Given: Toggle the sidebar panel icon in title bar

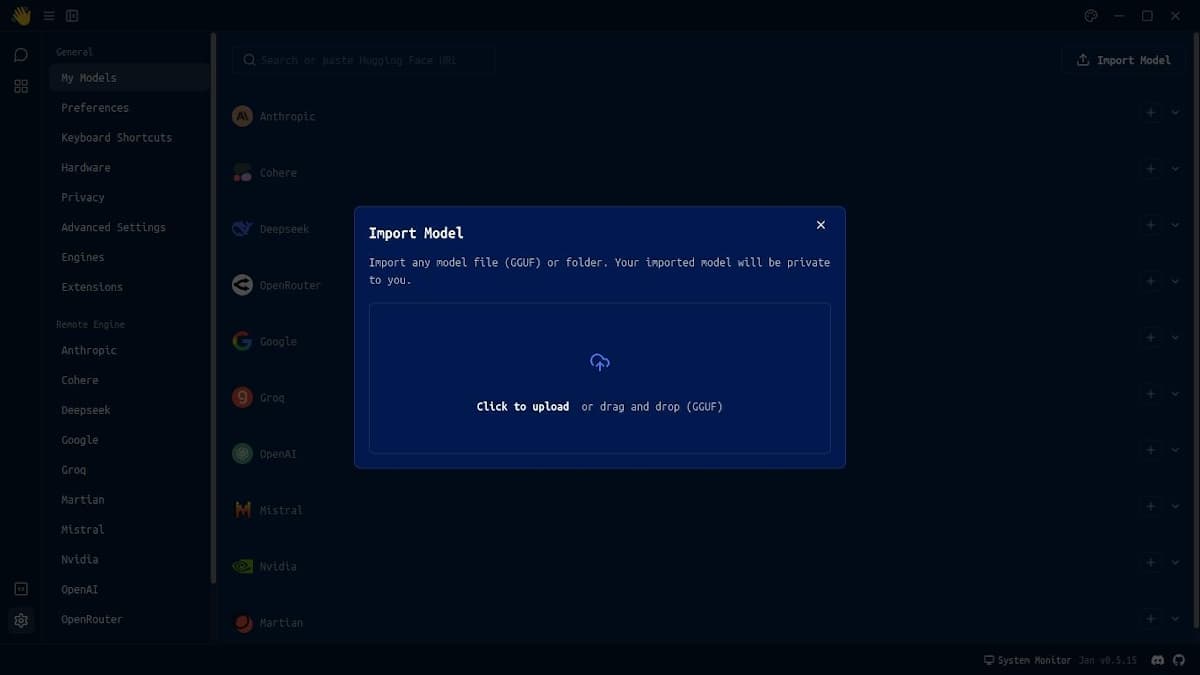Looking at the screenshot, I should coord(72,16).
